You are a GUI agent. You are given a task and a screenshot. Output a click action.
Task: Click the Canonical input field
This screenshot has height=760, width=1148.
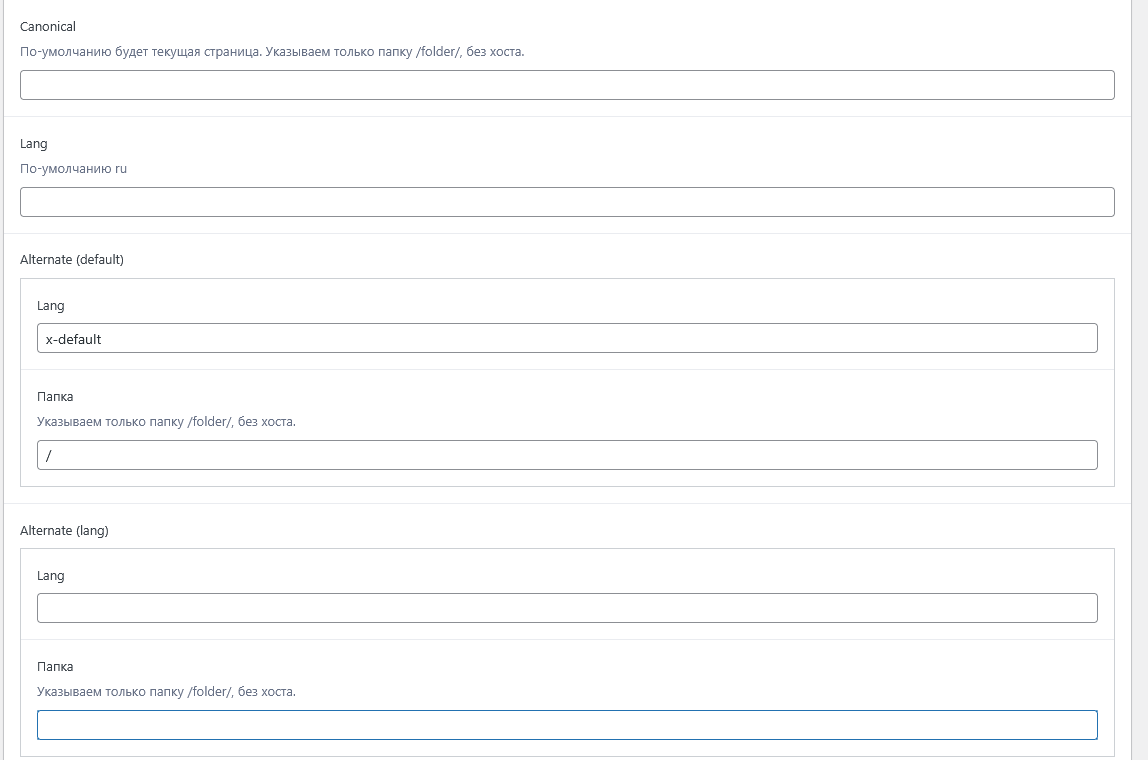point(567,85)
